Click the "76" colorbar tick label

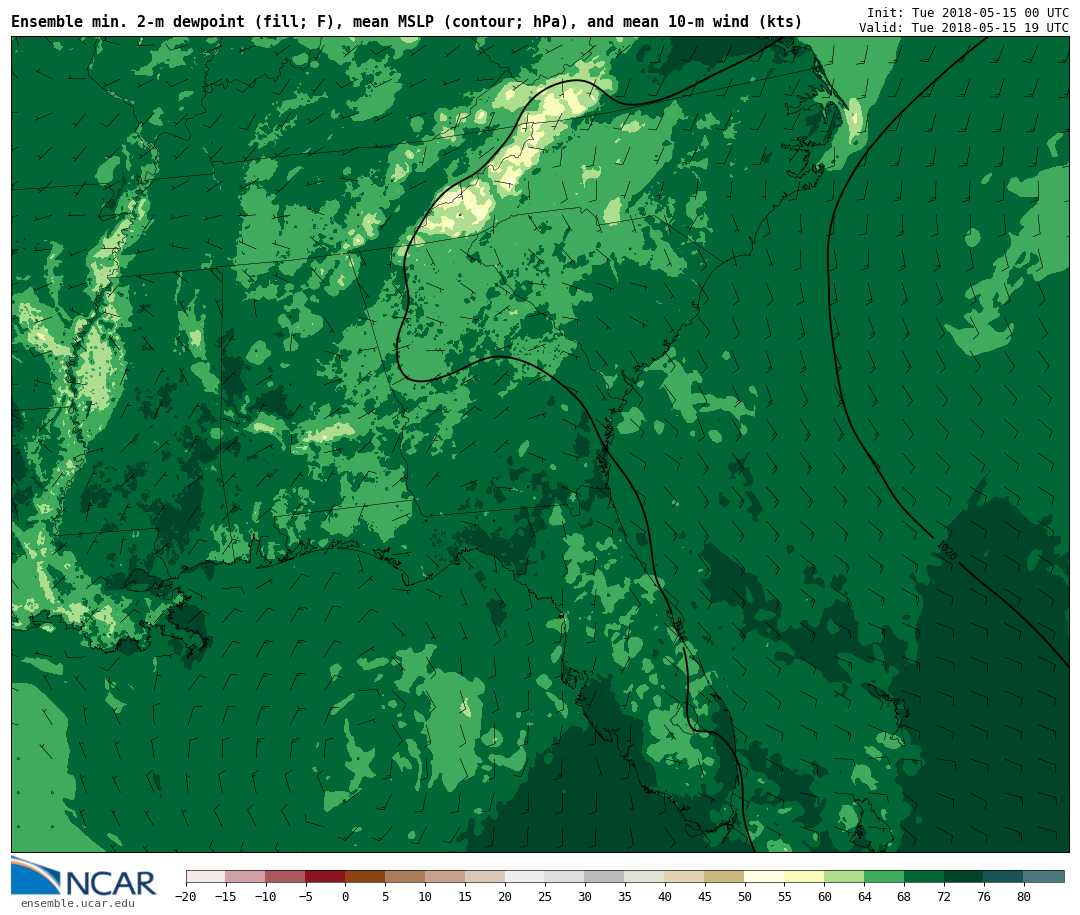point(985,896)
